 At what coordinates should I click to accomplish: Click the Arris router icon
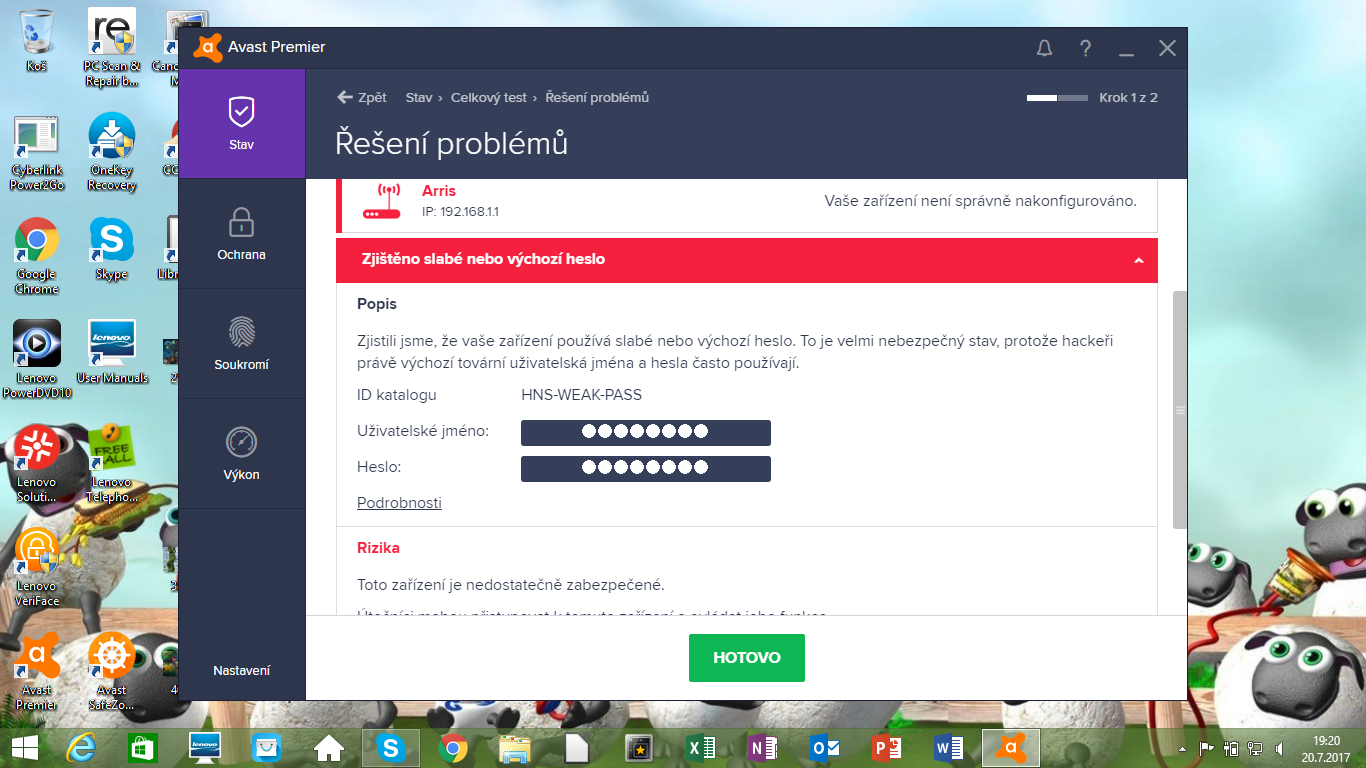381,200
